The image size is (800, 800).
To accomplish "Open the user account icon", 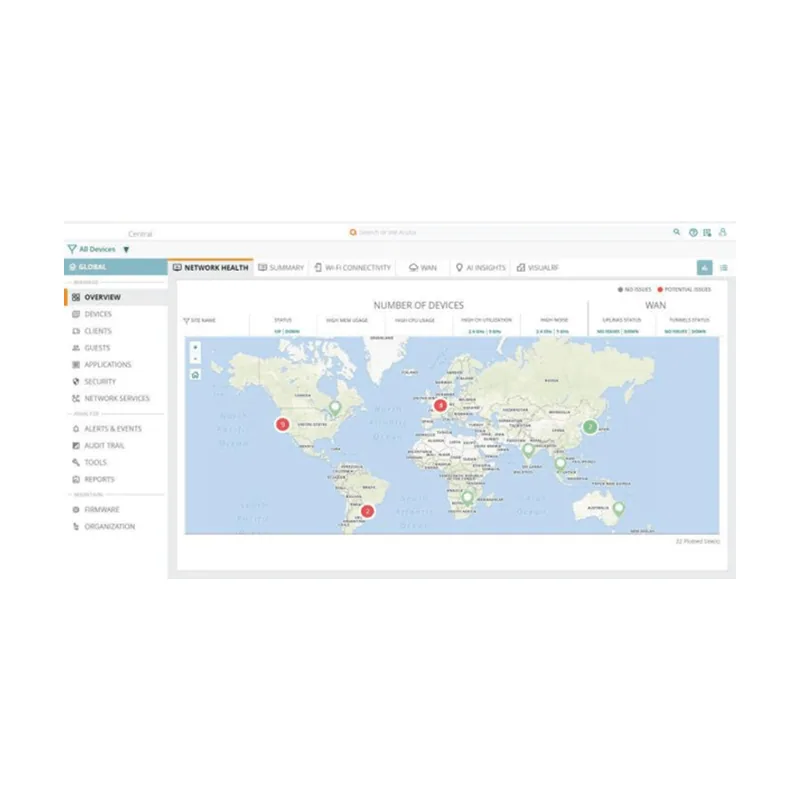I will (722, 232).
